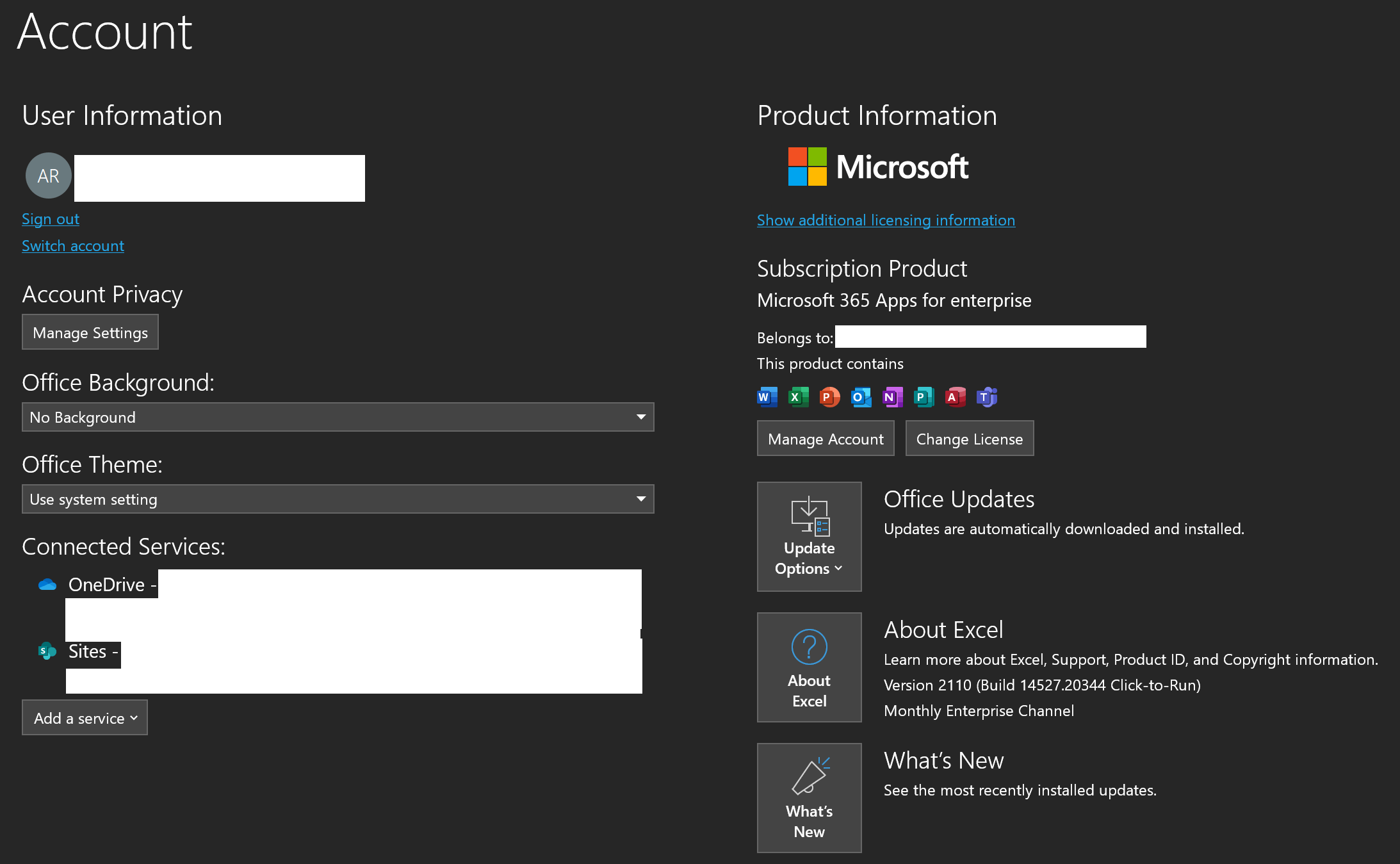Image resolution: width=1400 pixels, height=864 pixels.
Task: Click the OneNote app icon
Action: point(892,397)
